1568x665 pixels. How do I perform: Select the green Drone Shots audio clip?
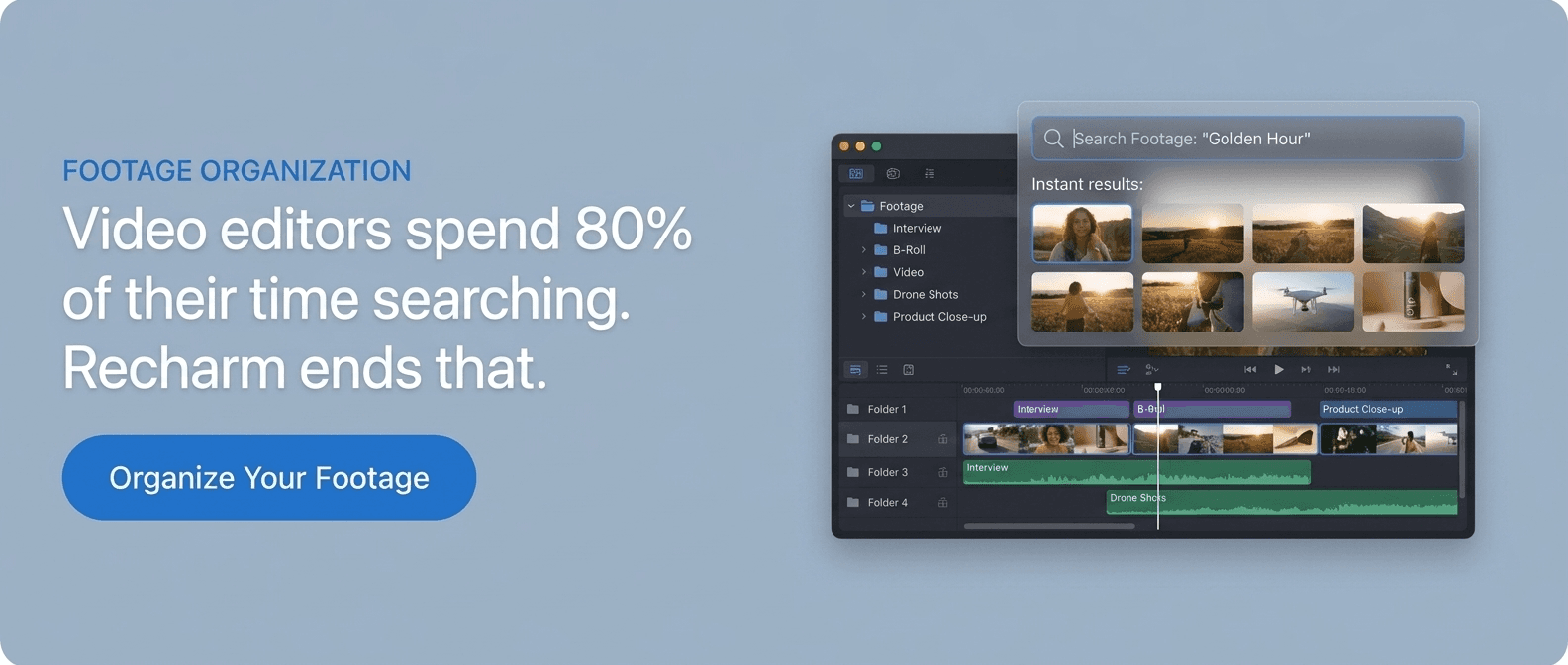coord(1281,503)
